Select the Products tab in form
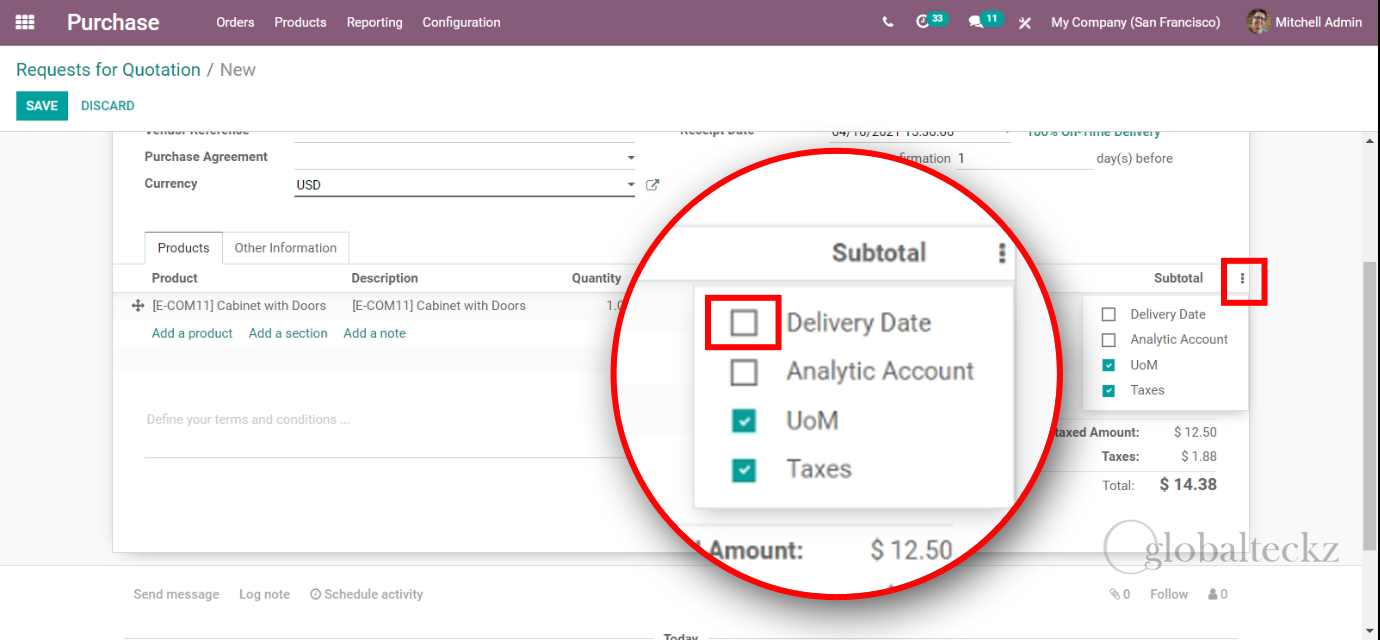 [183, 248]
